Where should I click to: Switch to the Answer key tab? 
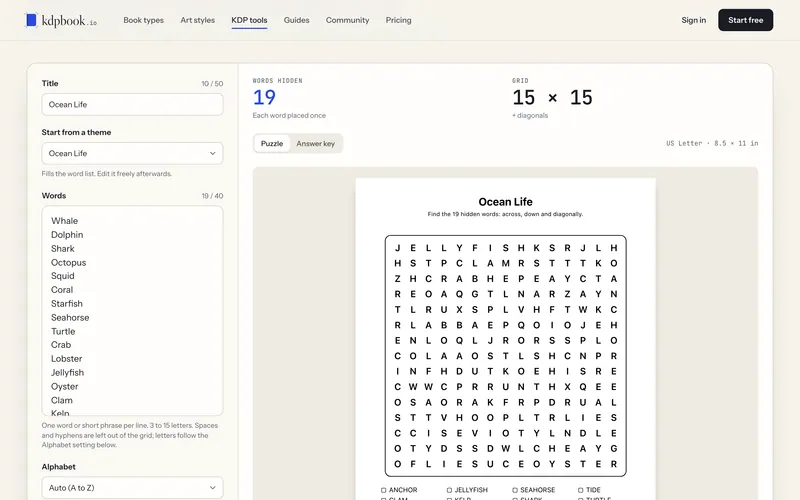point(315,143)
